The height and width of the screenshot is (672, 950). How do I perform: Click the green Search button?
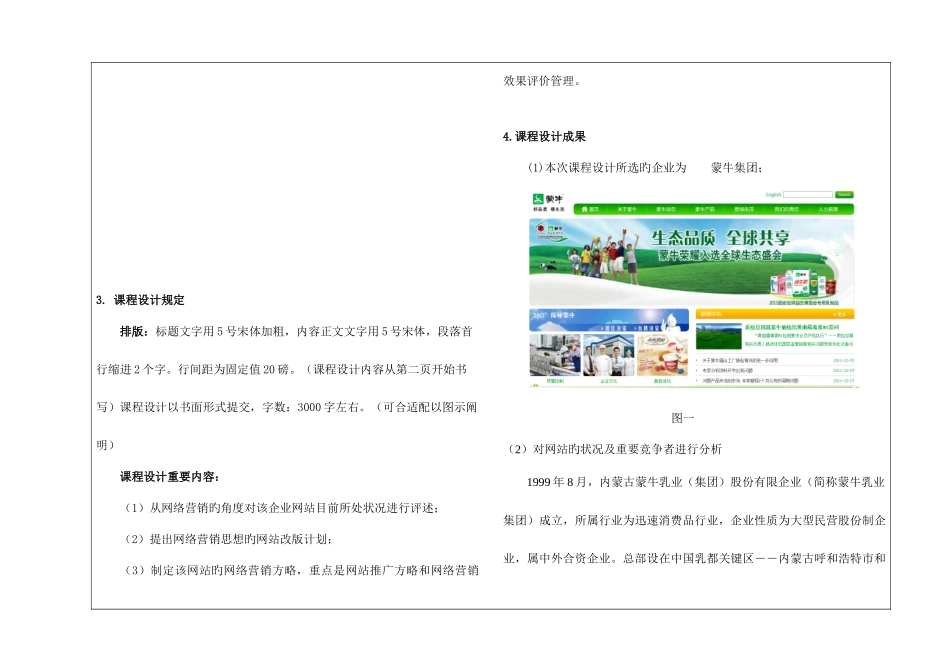point(844,195)
